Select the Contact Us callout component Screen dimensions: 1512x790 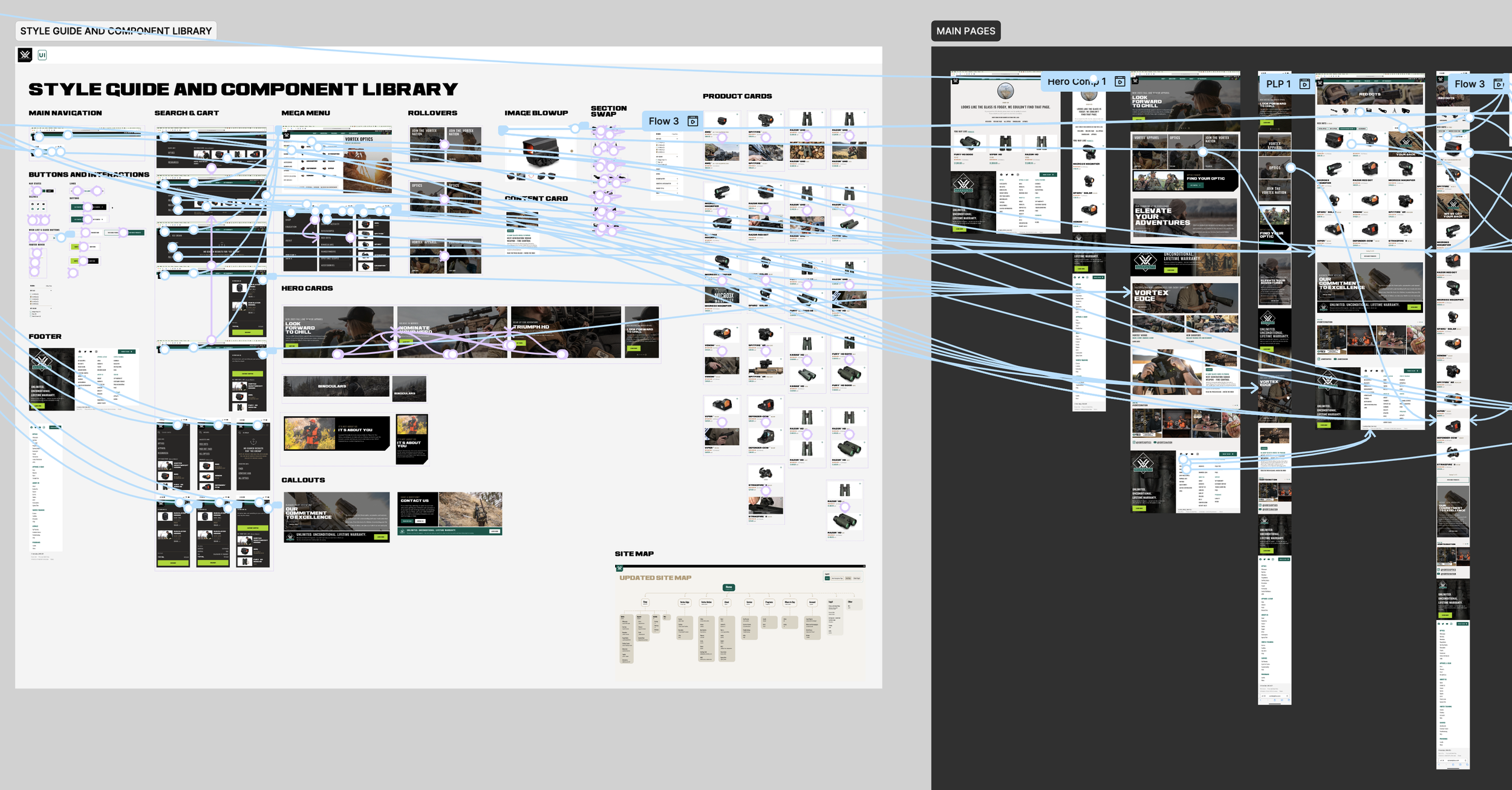point(449,513)
